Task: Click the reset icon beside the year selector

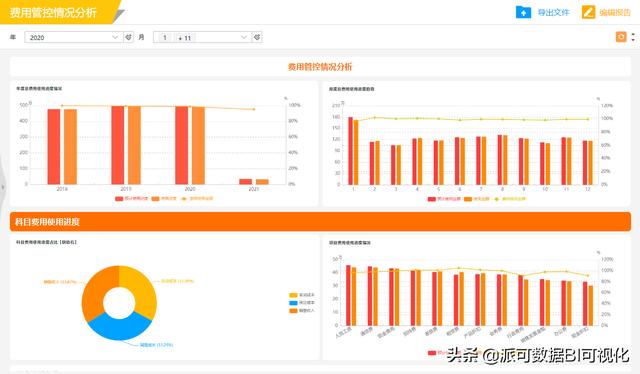Action: coord(128,37)
